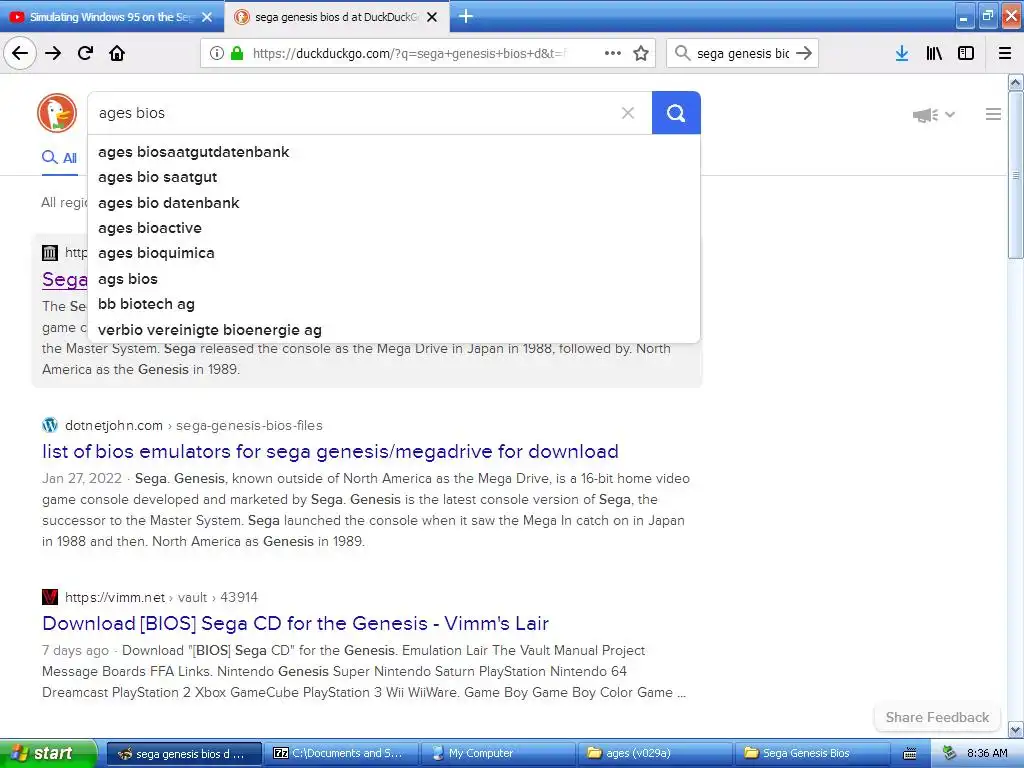
Task: Choose suggestion ages bio saatgut
Action: point(394,177)
